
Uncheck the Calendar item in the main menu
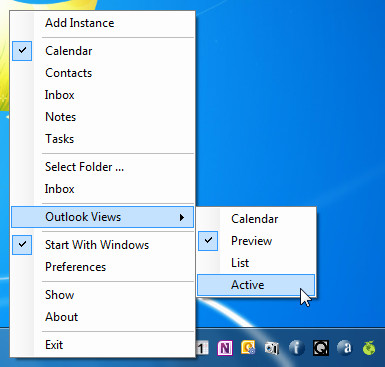click(102, 51)
